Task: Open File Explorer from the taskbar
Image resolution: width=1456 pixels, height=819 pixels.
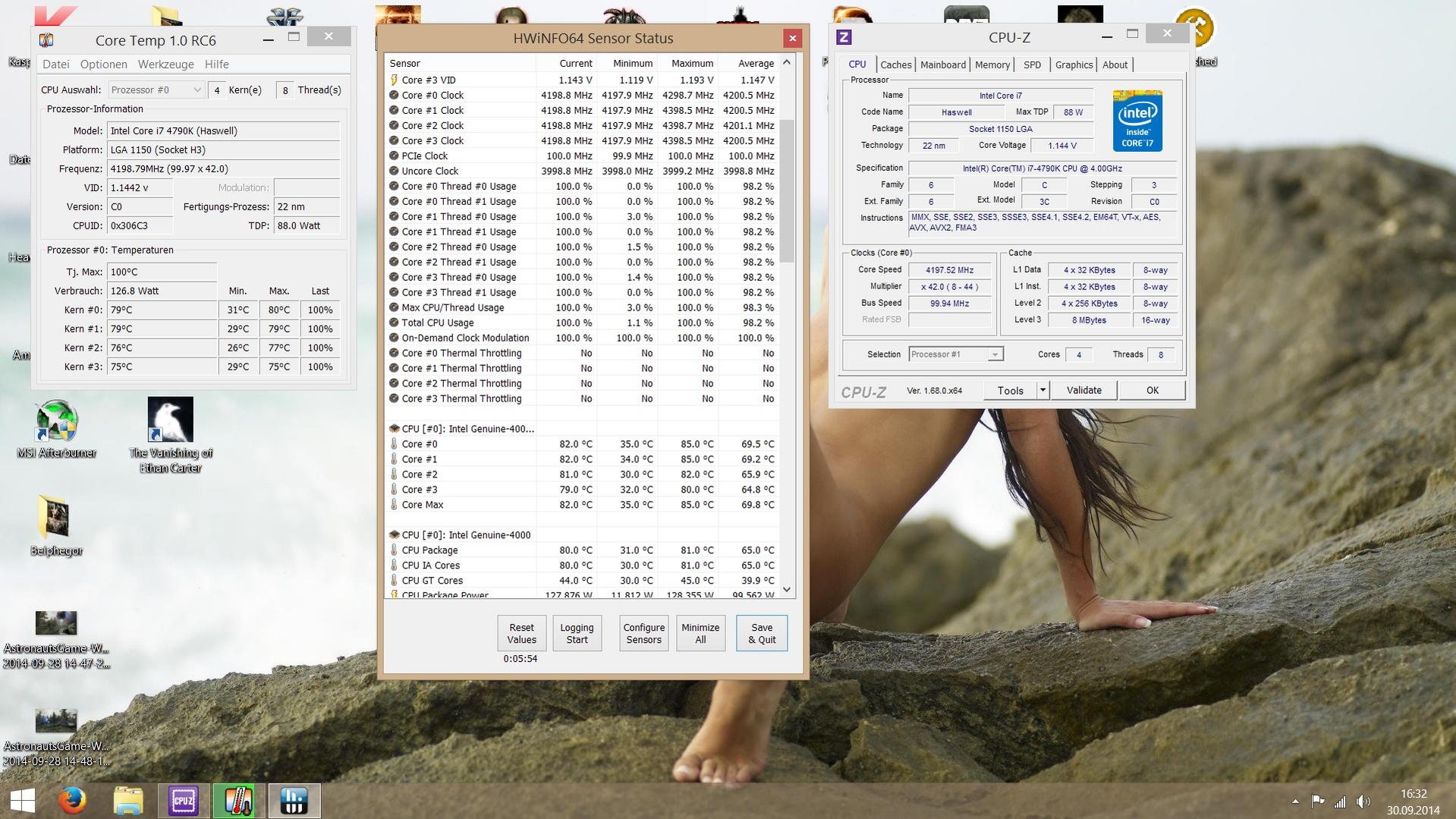Action: click(x=128, y=801)
